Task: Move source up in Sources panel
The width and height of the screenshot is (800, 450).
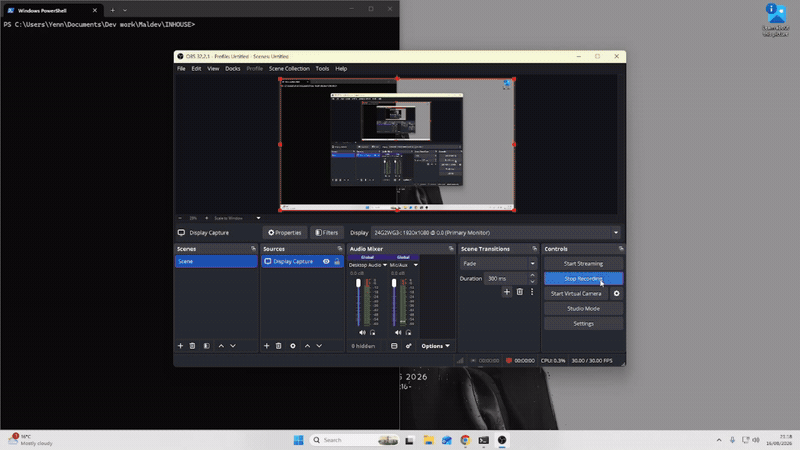Action: click(x=307, y=346)
